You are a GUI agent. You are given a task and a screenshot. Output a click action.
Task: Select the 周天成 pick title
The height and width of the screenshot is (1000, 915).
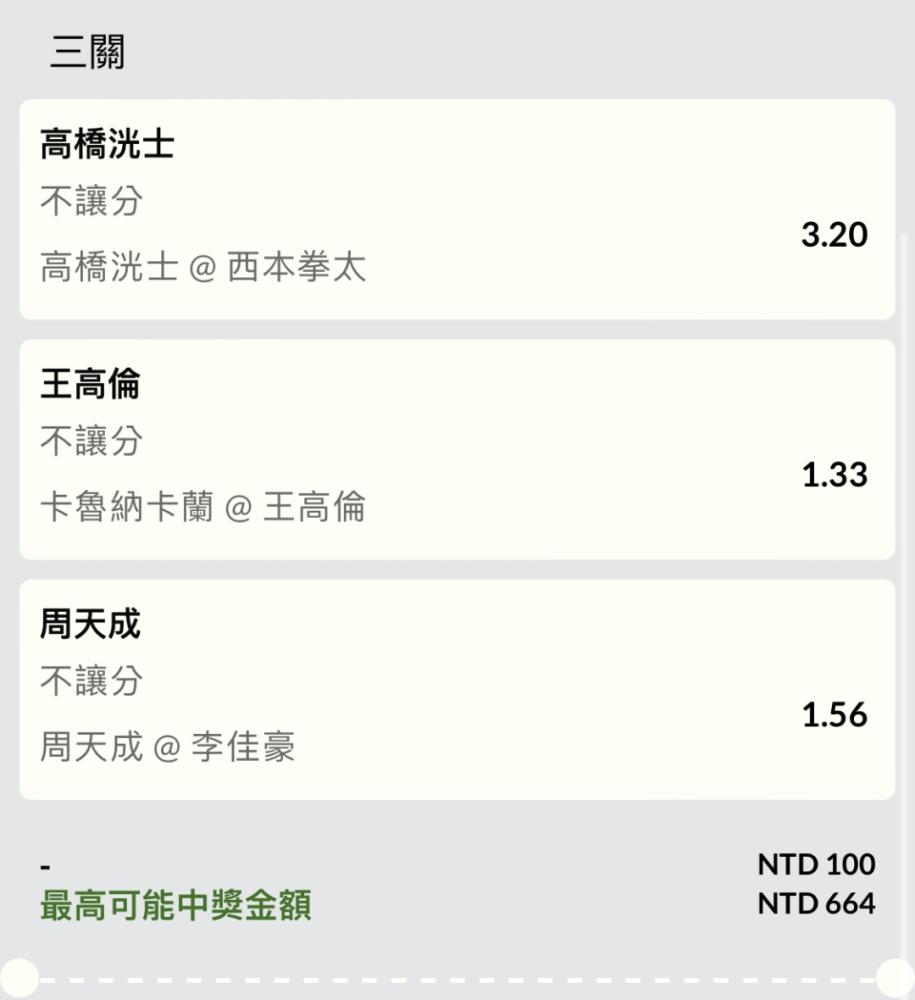(x=90, y=625)
